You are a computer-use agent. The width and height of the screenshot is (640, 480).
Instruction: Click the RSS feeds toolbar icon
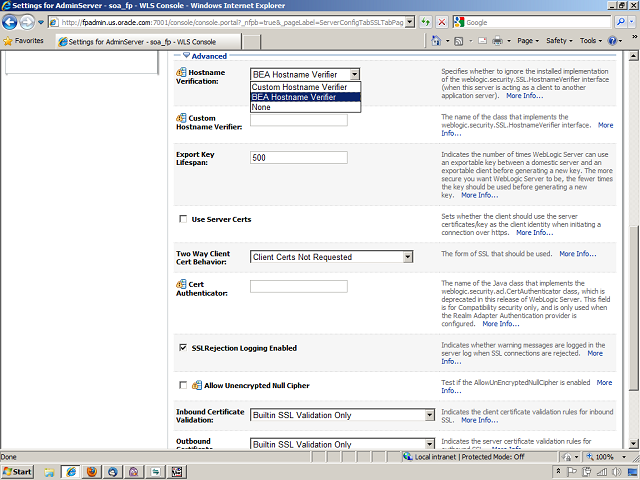pyautogui.click(x=459, y=41)
